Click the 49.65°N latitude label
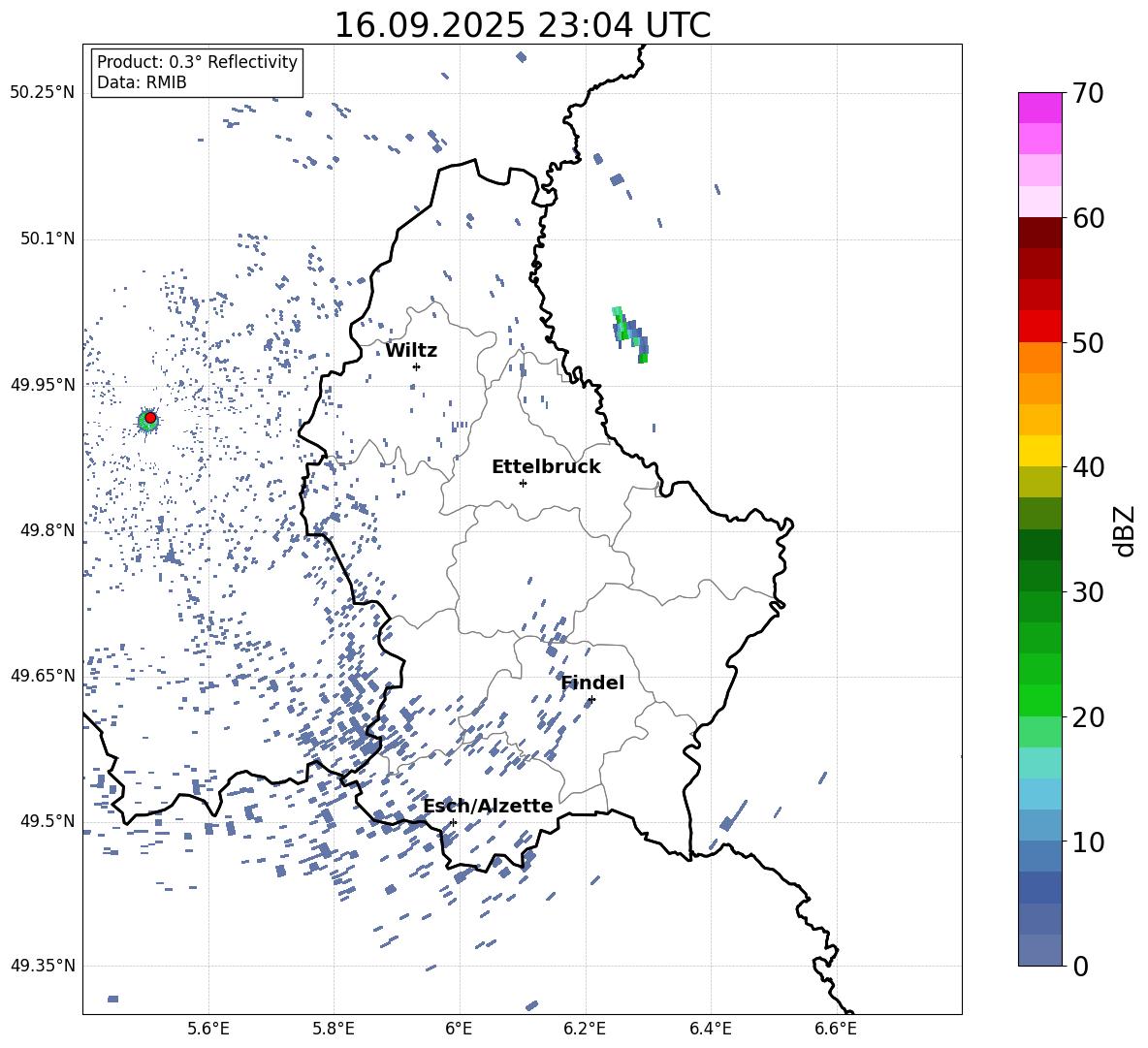Image resolution: width=1148 pixels, height=1048 pixels. click(x=43, y=675)
